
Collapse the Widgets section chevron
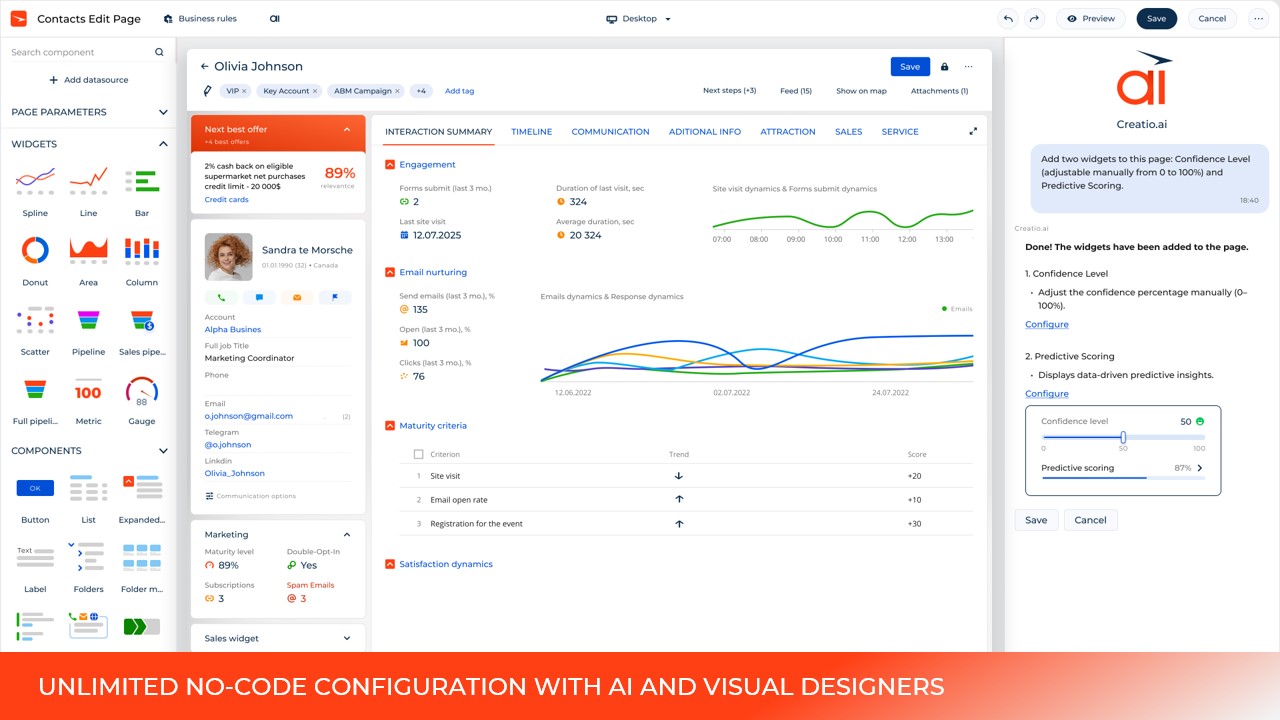(163, 144)
